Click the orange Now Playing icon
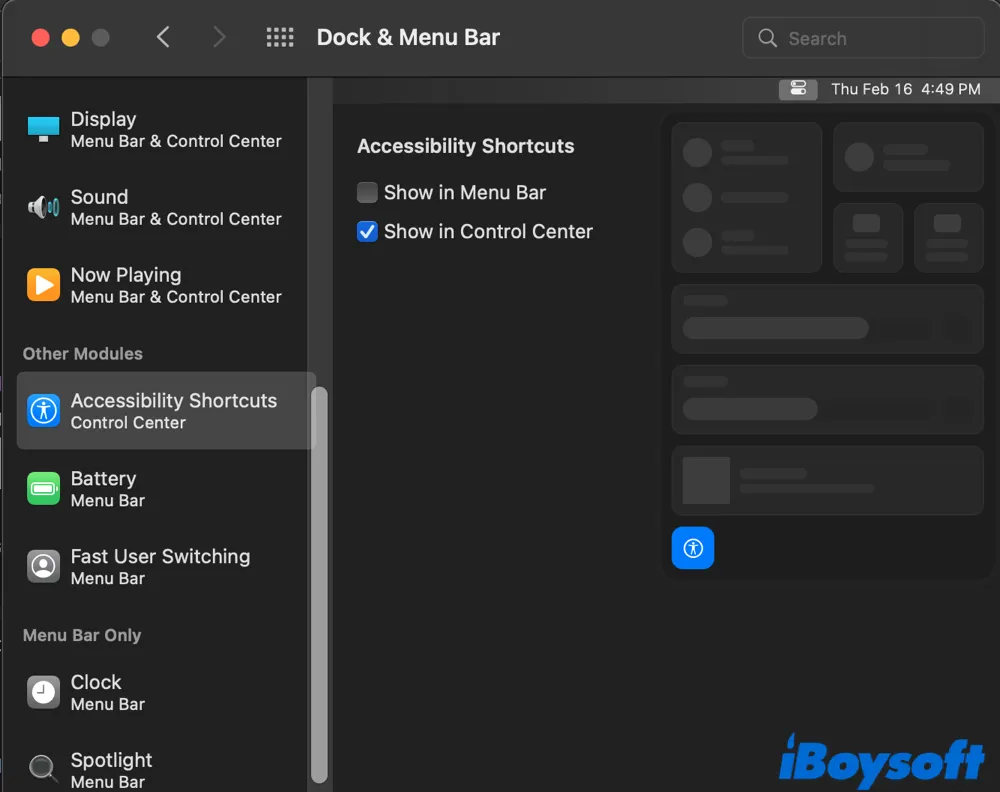Screen dimensions: 1000x792 43,285
